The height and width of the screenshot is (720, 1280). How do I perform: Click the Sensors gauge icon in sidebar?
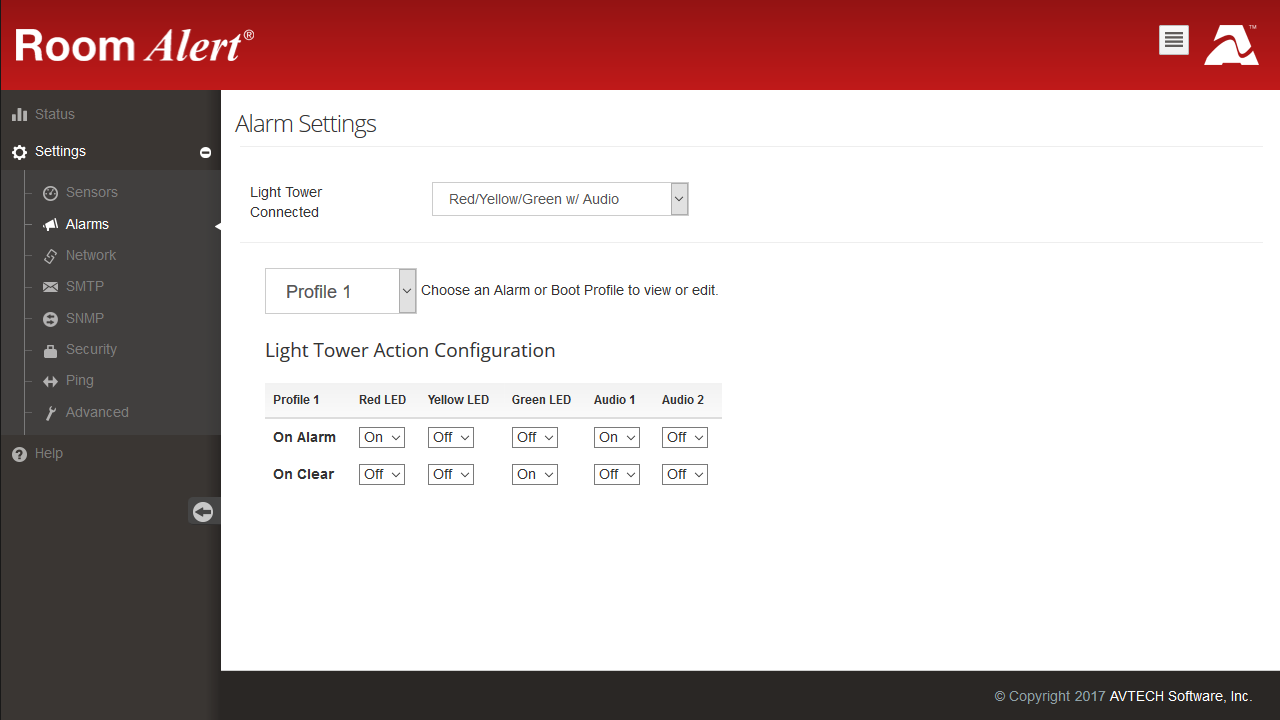tap(50, 193)
